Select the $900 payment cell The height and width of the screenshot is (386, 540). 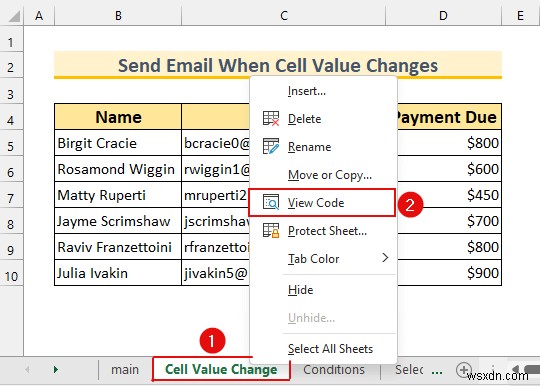tap(449, 273)
